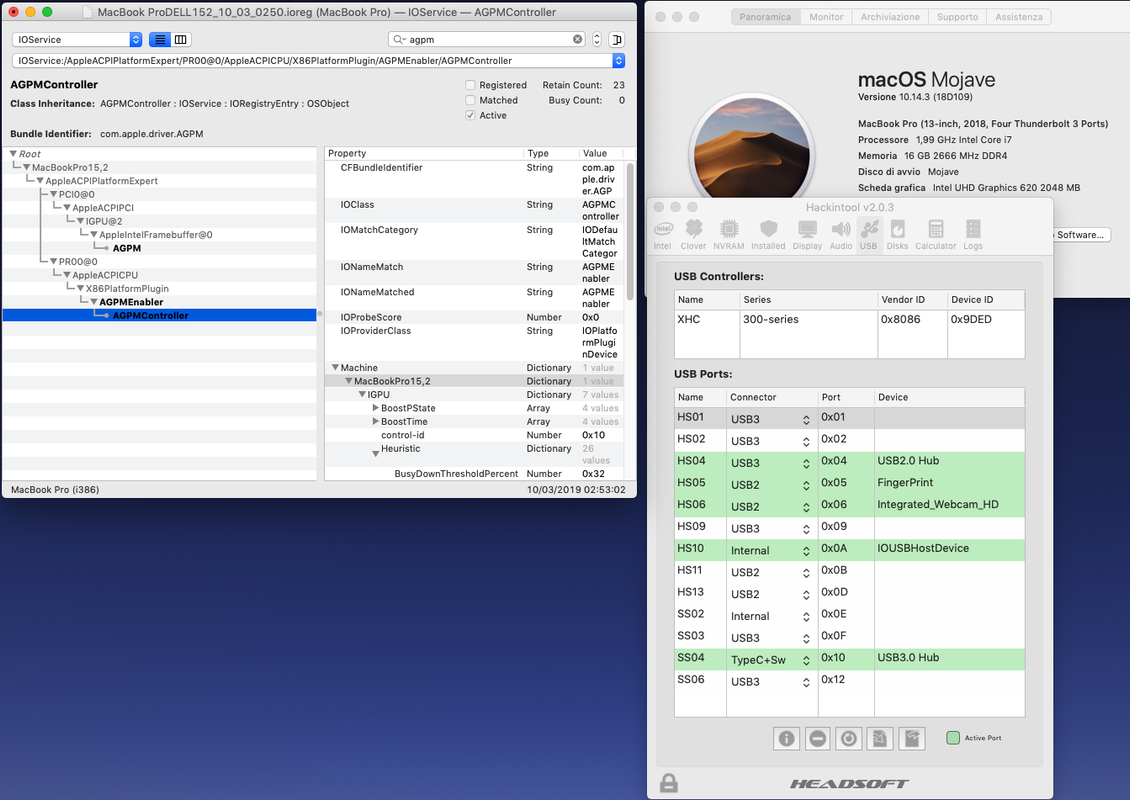Click the remove USB port minus button
Image resolution: width=1130 pixels, height=800 pixels.
(817, 738)
